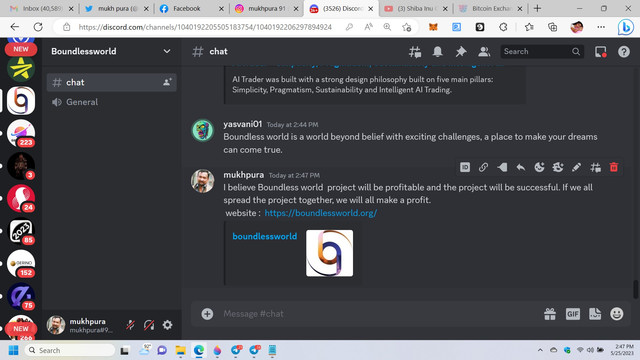Image resolution: width=640 pixels, height=360 pixels.
Task: Click yasvani01's avatar
Action: point(202,130)
